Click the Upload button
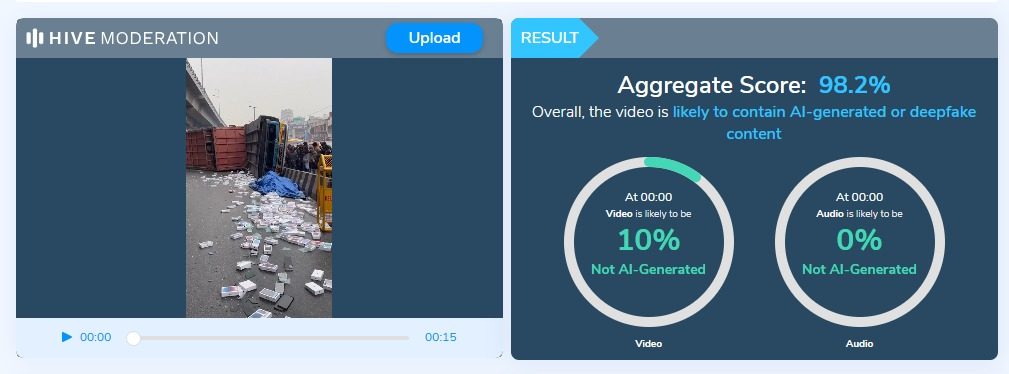This screenshot has height=374, width=1009. click(434, 38)
